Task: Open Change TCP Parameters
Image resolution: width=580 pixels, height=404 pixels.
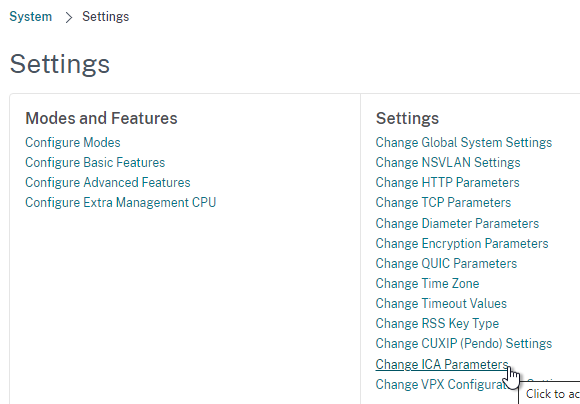Action: coord(443,202)
